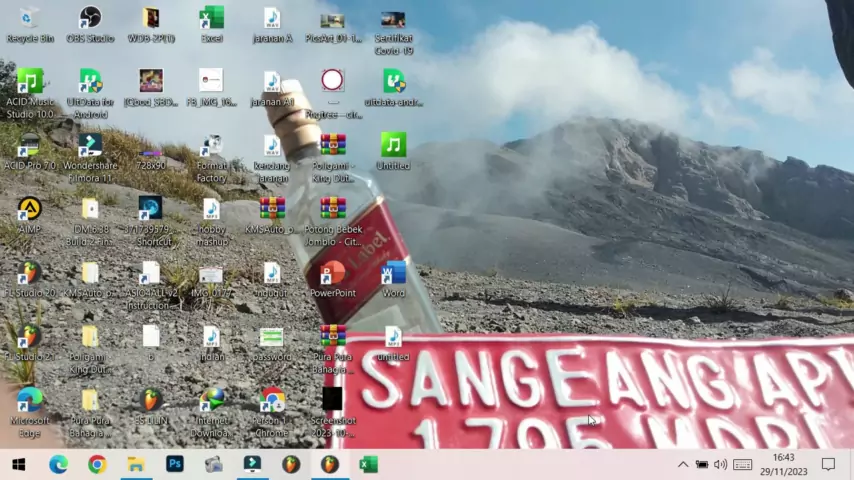
Task: Open the volume control in system tray
Action: (720, 464)
